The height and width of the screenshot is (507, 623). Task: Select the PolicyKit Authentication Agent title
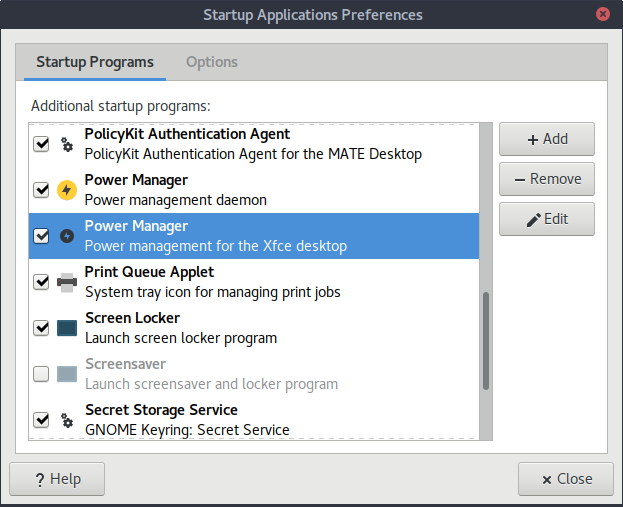(187, 134)
